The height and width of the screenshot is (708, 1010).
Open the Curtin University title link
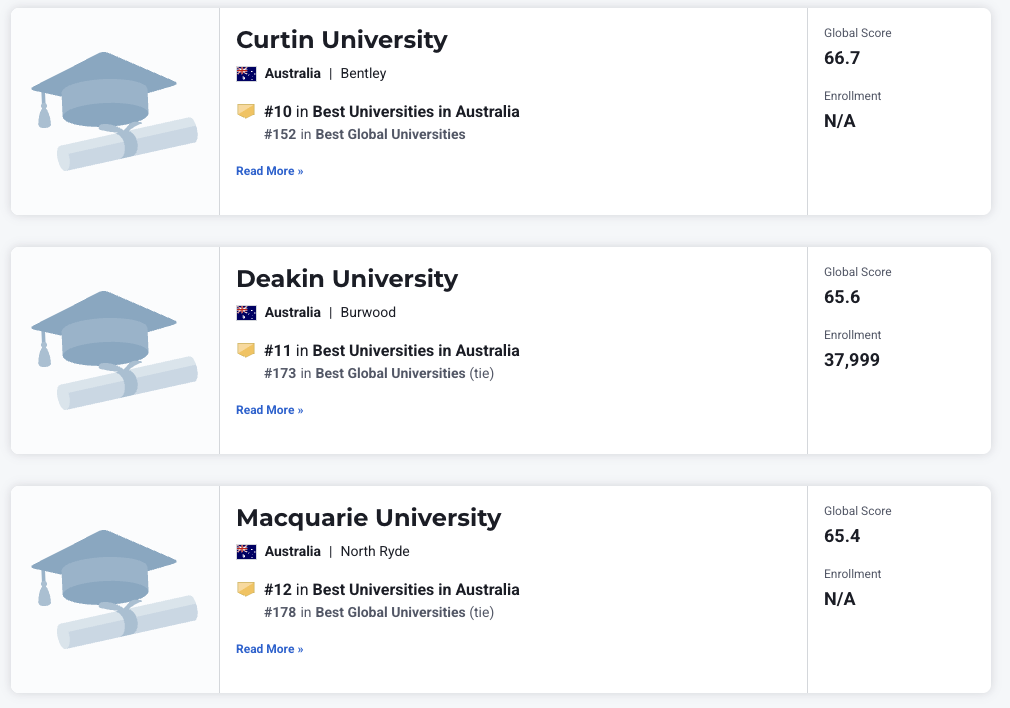[x=341, y=40]
